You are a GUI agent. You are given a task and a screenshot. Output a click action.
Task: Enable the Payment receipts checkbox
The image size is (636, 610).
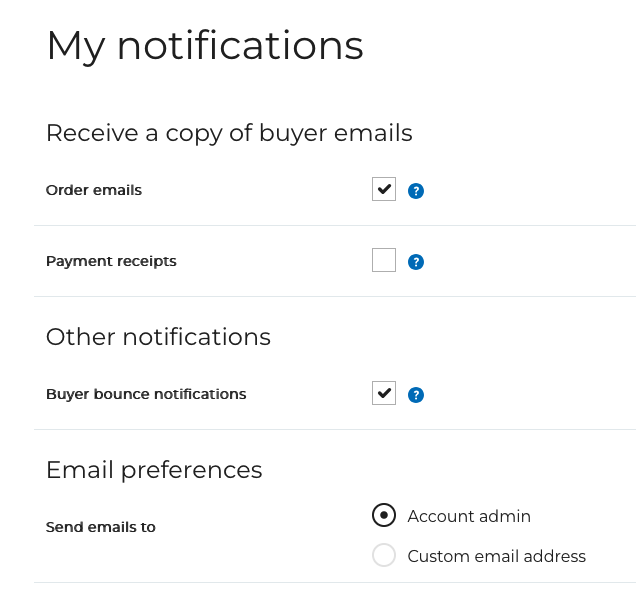(x=384, y=260)
